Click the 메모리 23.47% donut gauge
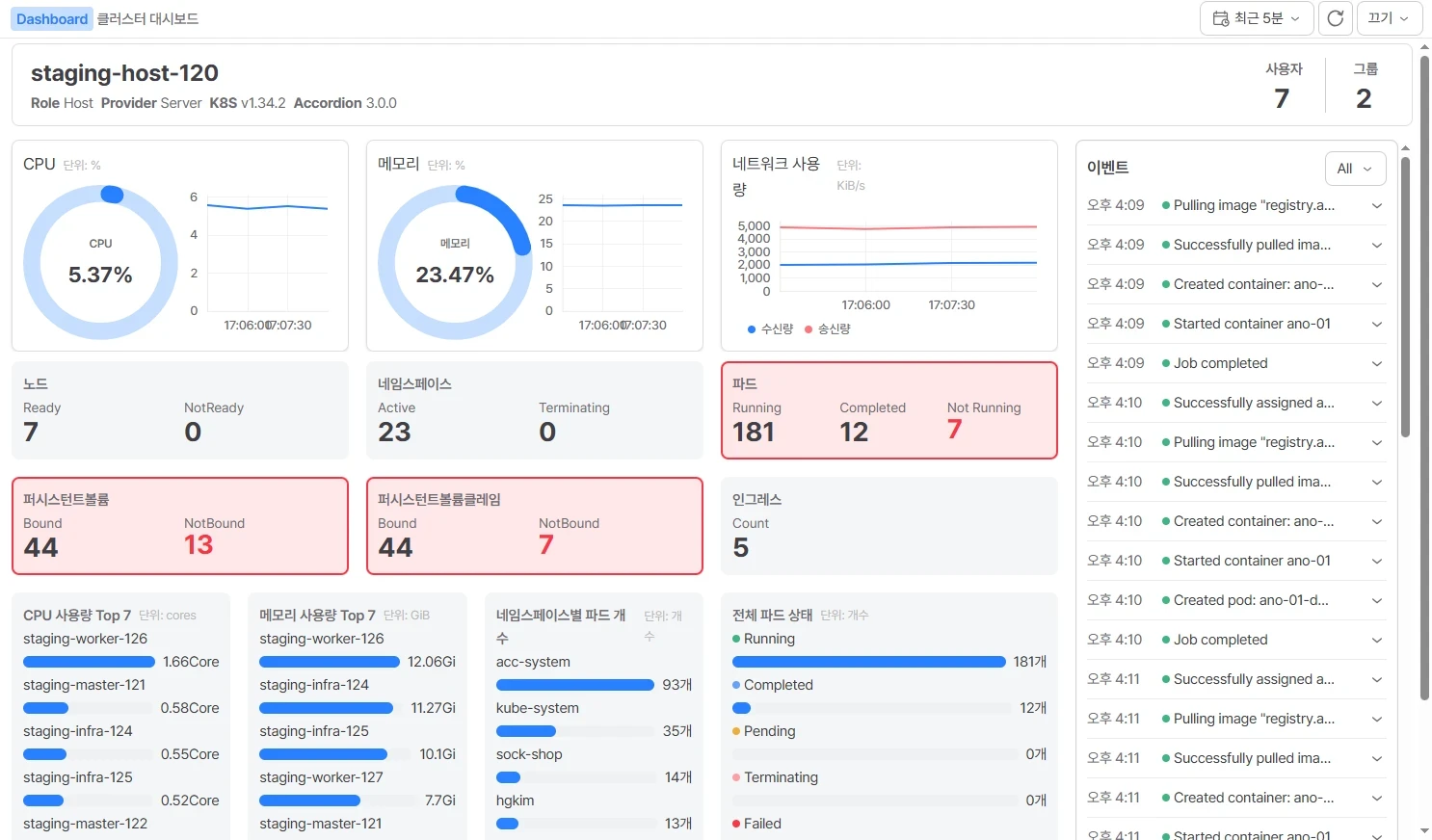 tap(455, 262)
